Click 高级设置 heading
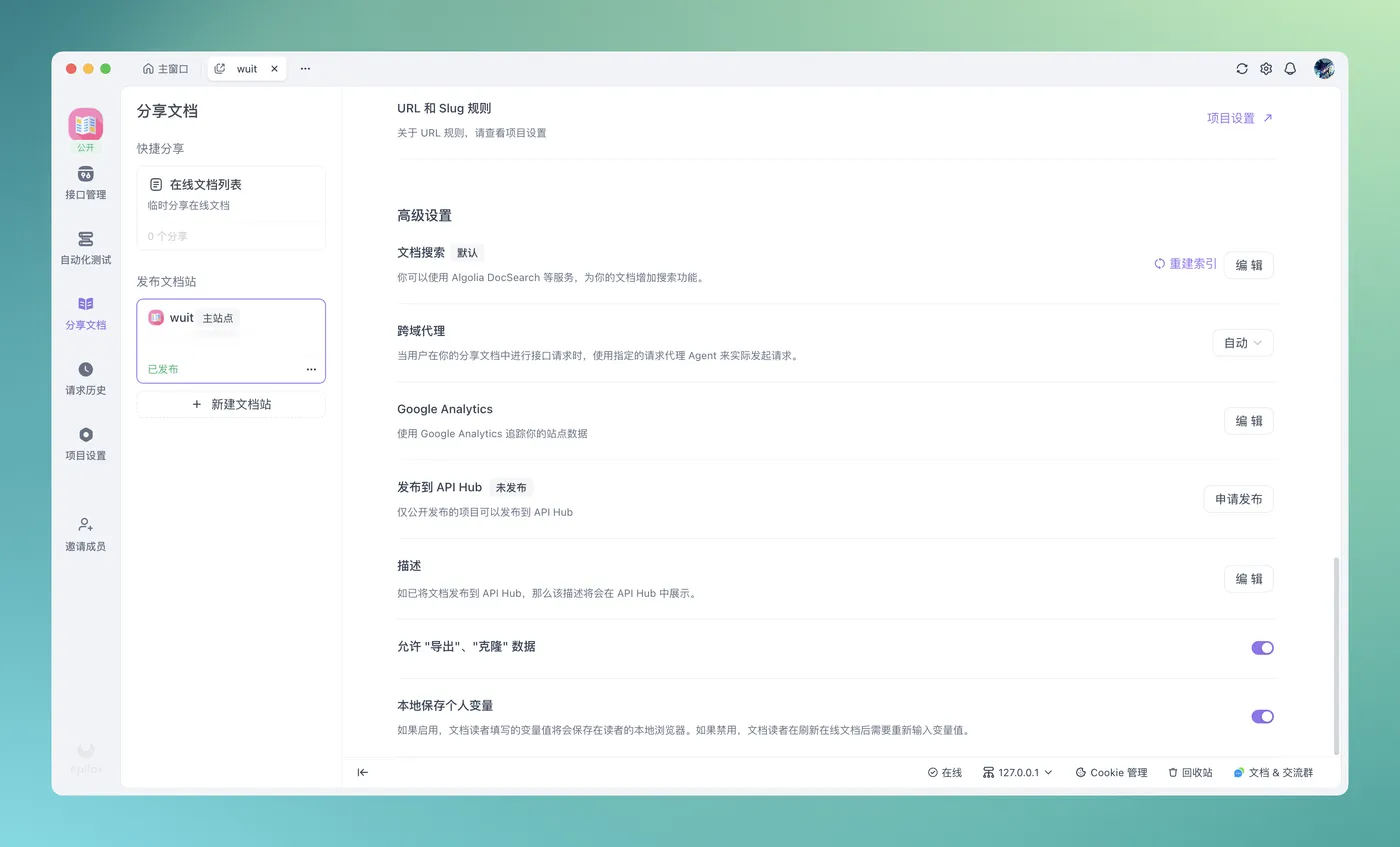Image resolution: width=1400 pixels, height=847 pixels. click(424, 215)
